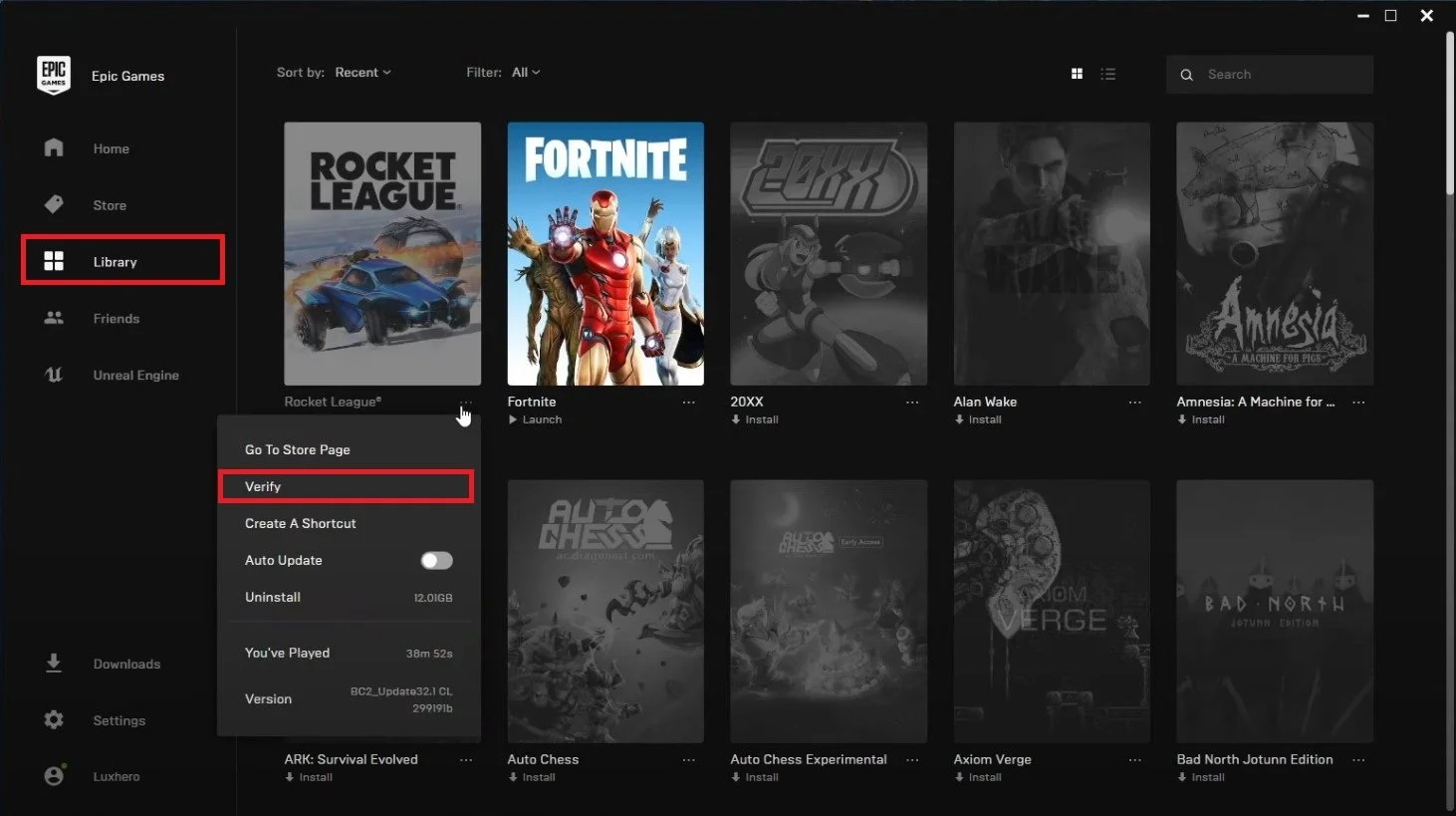This screenshot has height=816, width=1456.
Task: Click the Epic Games logo icon
Action: pos(54,75)
